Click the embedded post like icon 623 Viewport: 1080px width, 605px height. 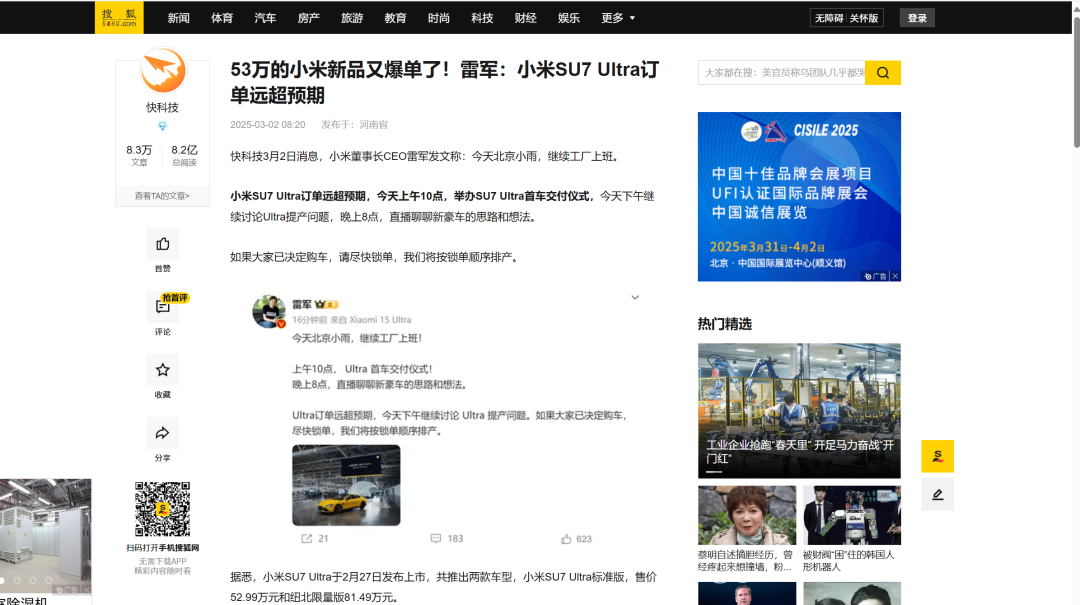click(566, 539)
